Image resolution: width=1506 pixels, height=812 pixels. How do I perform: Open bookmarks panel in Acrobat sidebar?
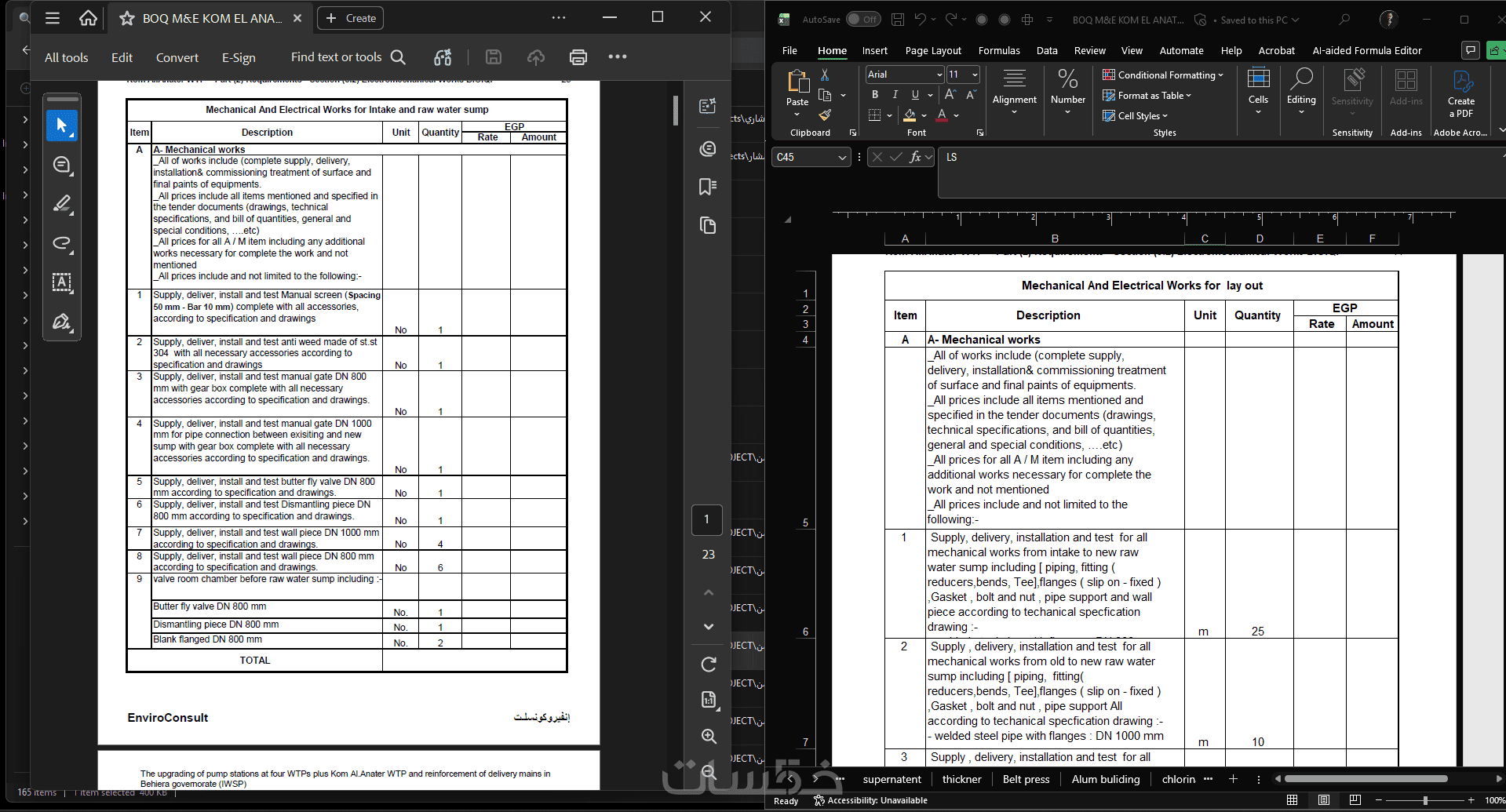[x=707, y=187]
